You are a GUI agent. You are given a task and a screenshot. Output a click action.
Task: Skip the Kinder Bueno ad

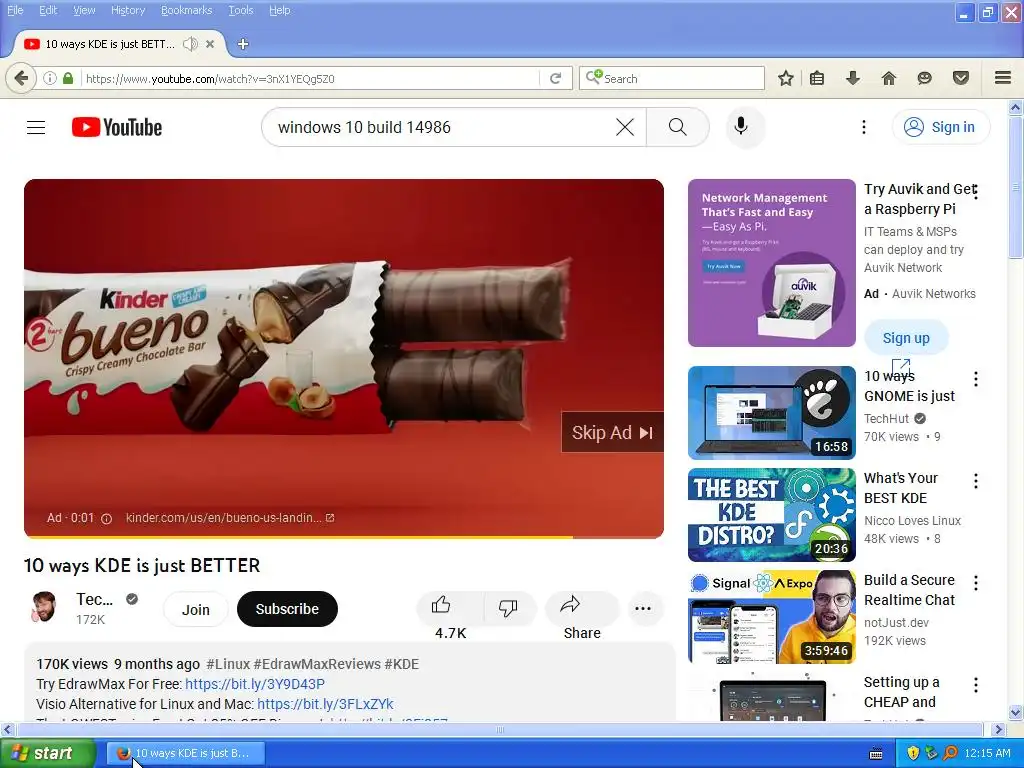click(x=612, y=432)
